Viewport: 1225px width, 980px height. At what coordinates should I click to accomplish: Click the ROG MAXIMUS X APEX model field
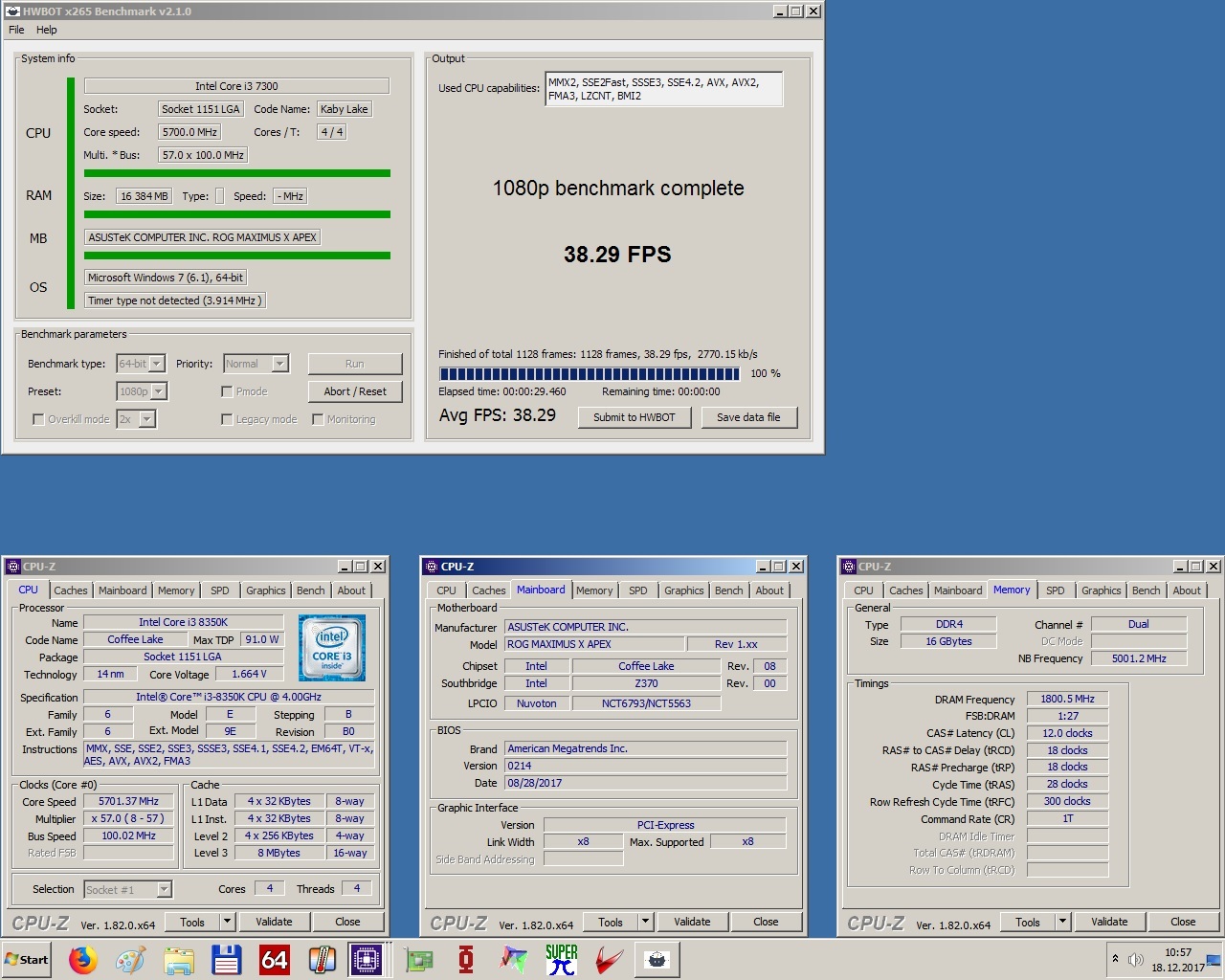coord(594,644)
